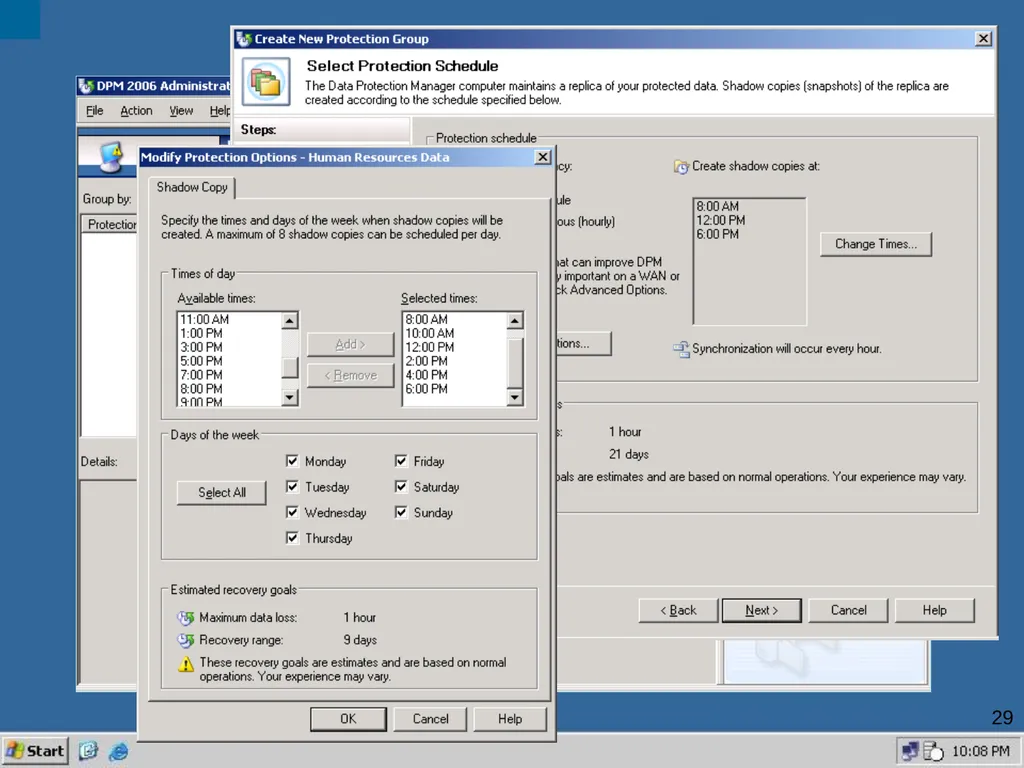
Task: Click the system tray icon beside the clock
Action: point(933,751)
